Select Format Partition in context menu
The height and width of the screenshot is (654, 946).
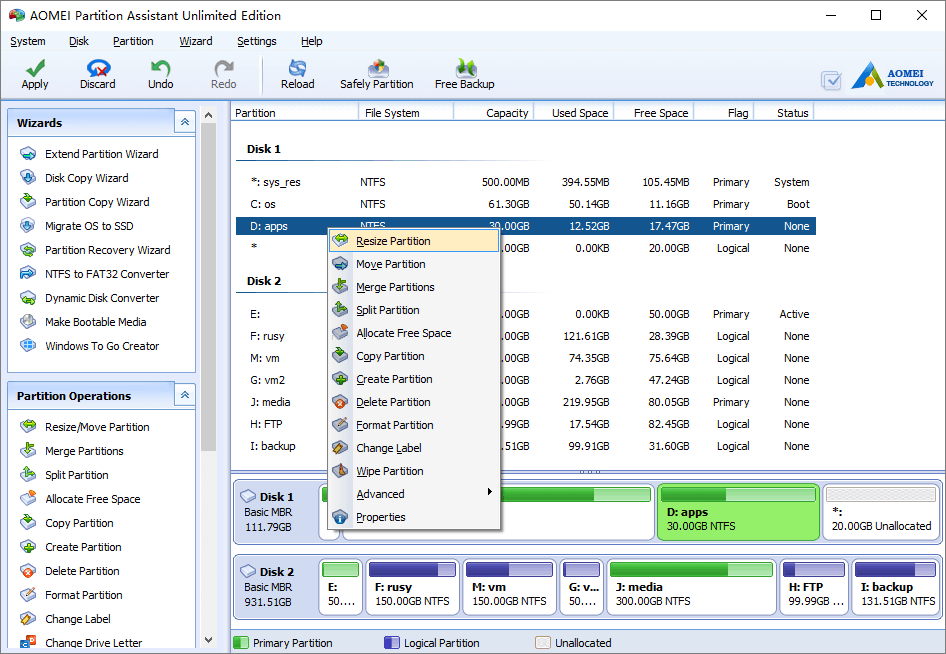coord(414,425)
